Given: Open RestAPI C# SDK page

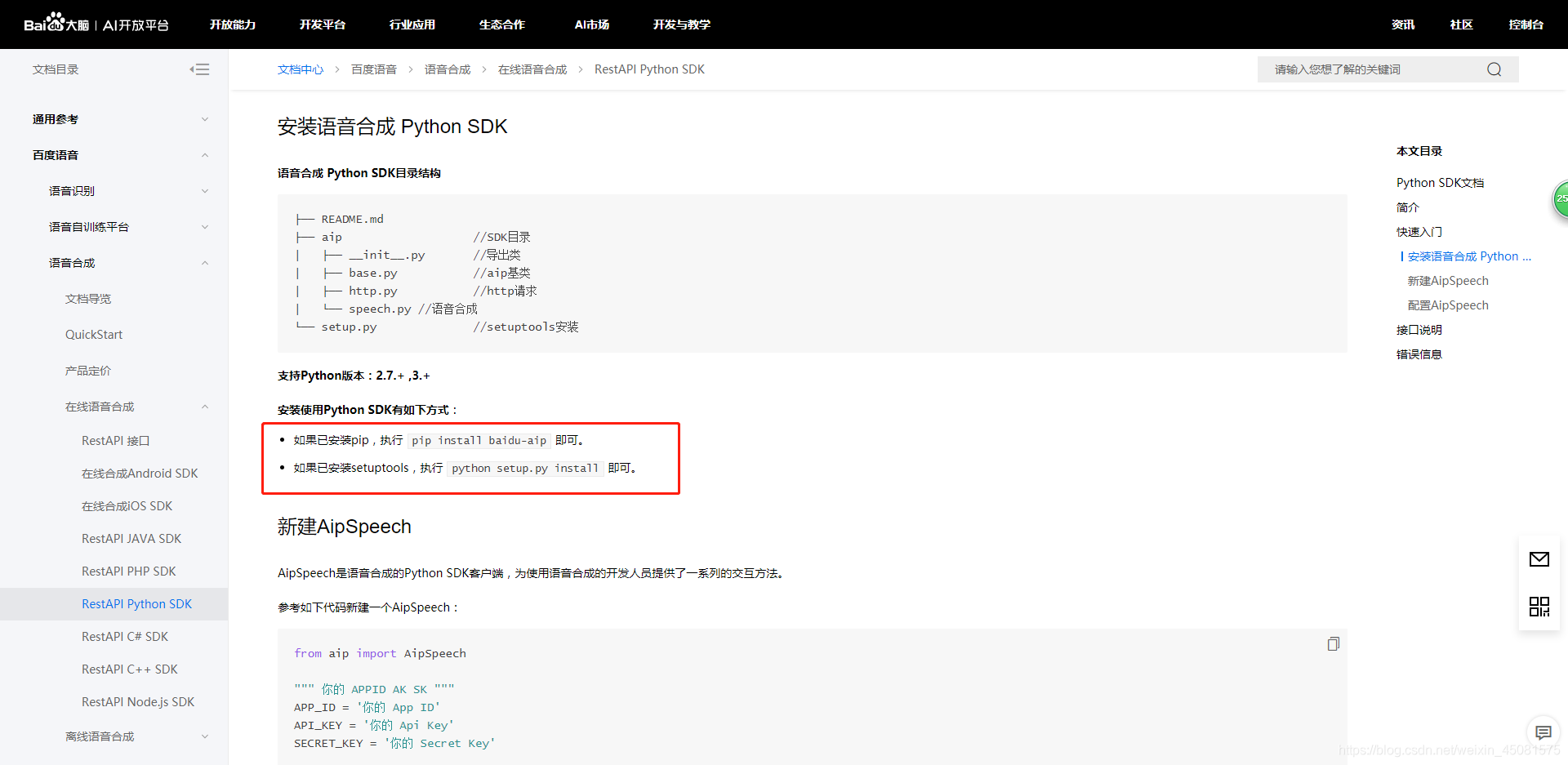Looking at the screenshot, I should [x=125, y=637].
